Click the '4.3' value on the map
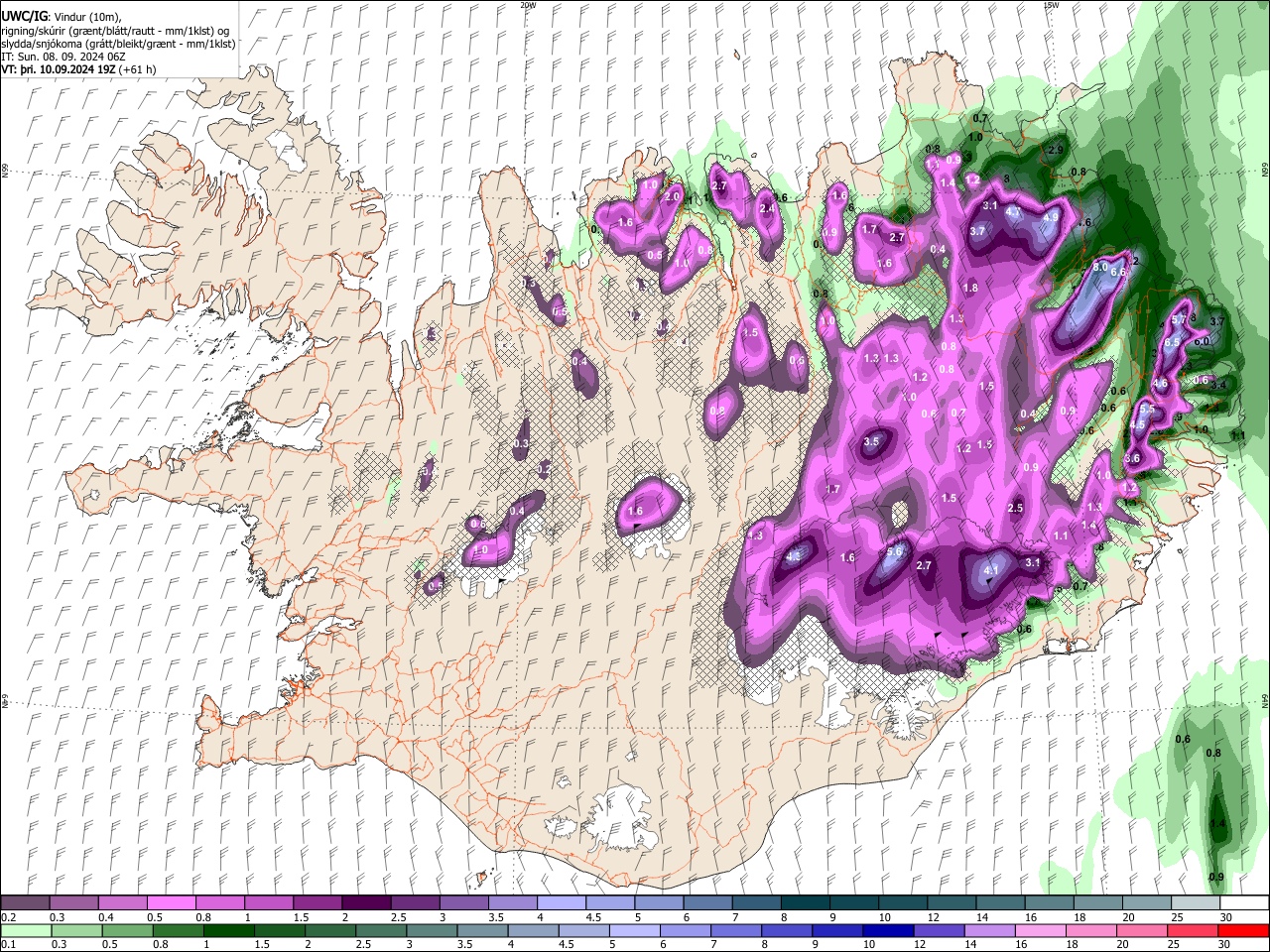1270x952 pixels. pos(793,556)
